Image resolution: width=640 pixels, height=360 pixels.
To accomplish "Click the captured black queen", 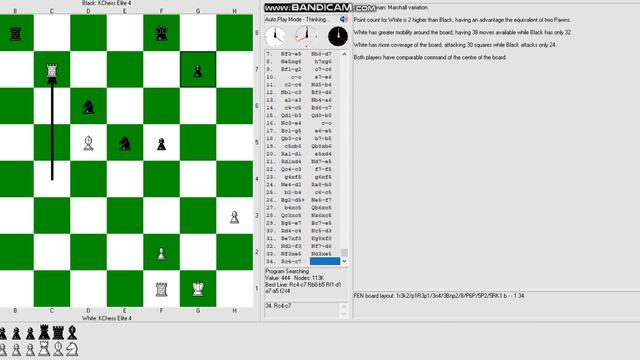I will click(x=44, y=333).
